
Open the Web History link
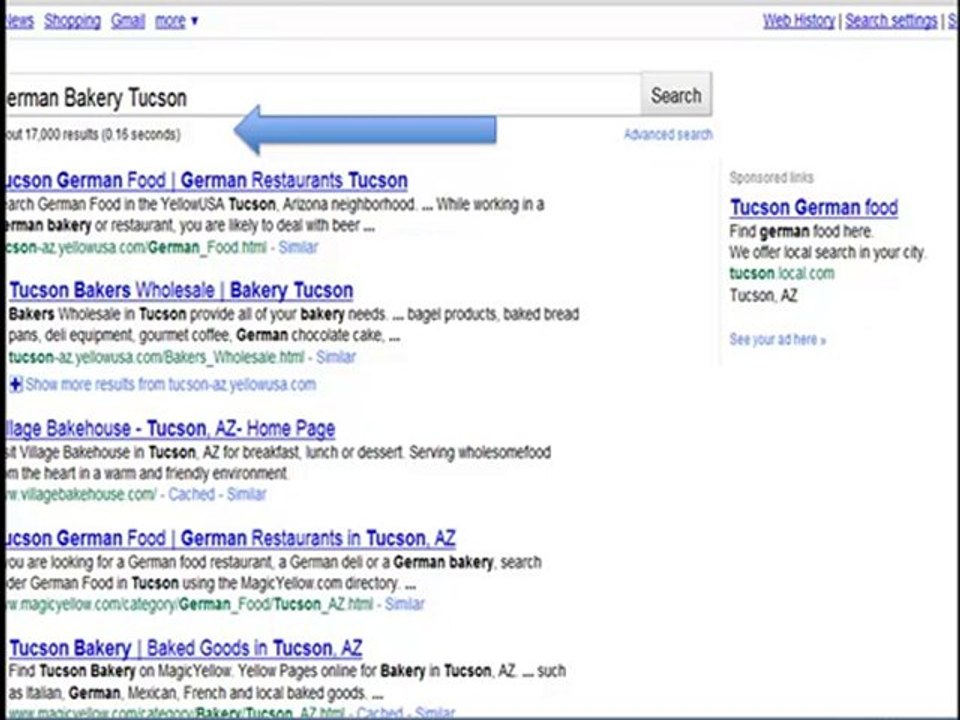[x=799, y=21]
